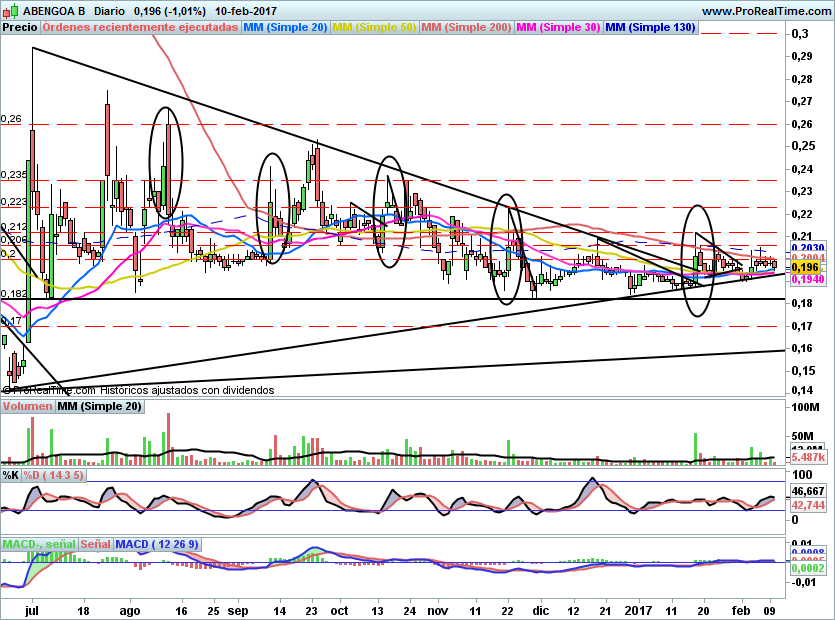The image size is (835, 620).
Task: Open the MACD ( 12 26 9) label
Action: tap(157, 544)
